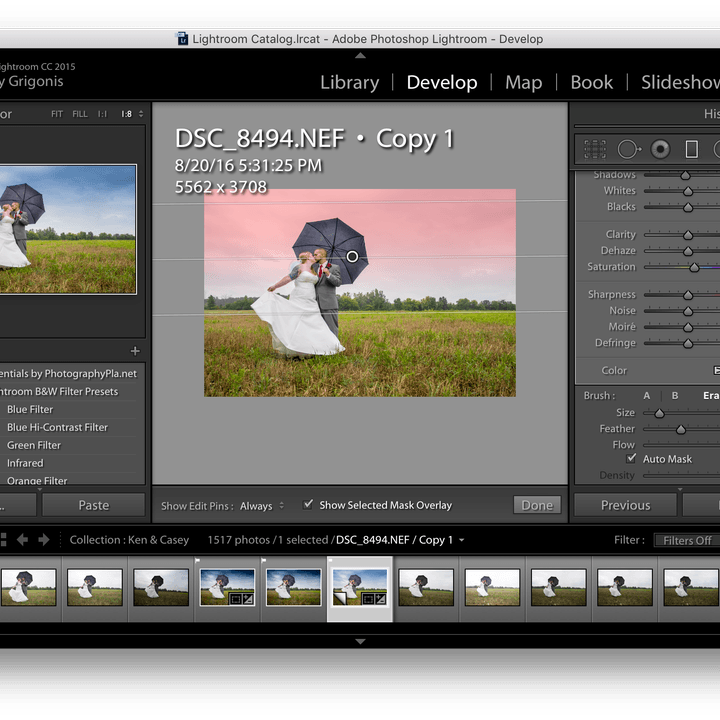Open the Map module
720x720 pixels.
pyautogui.click(x=523, y=83)
